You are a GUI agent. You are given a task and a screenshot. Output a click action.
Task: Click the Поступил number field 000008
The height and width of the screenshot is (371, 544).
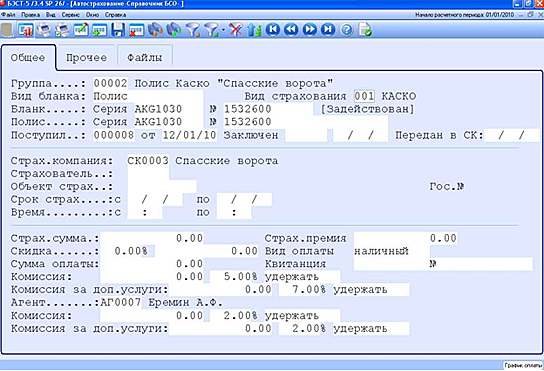coord(113,135)
